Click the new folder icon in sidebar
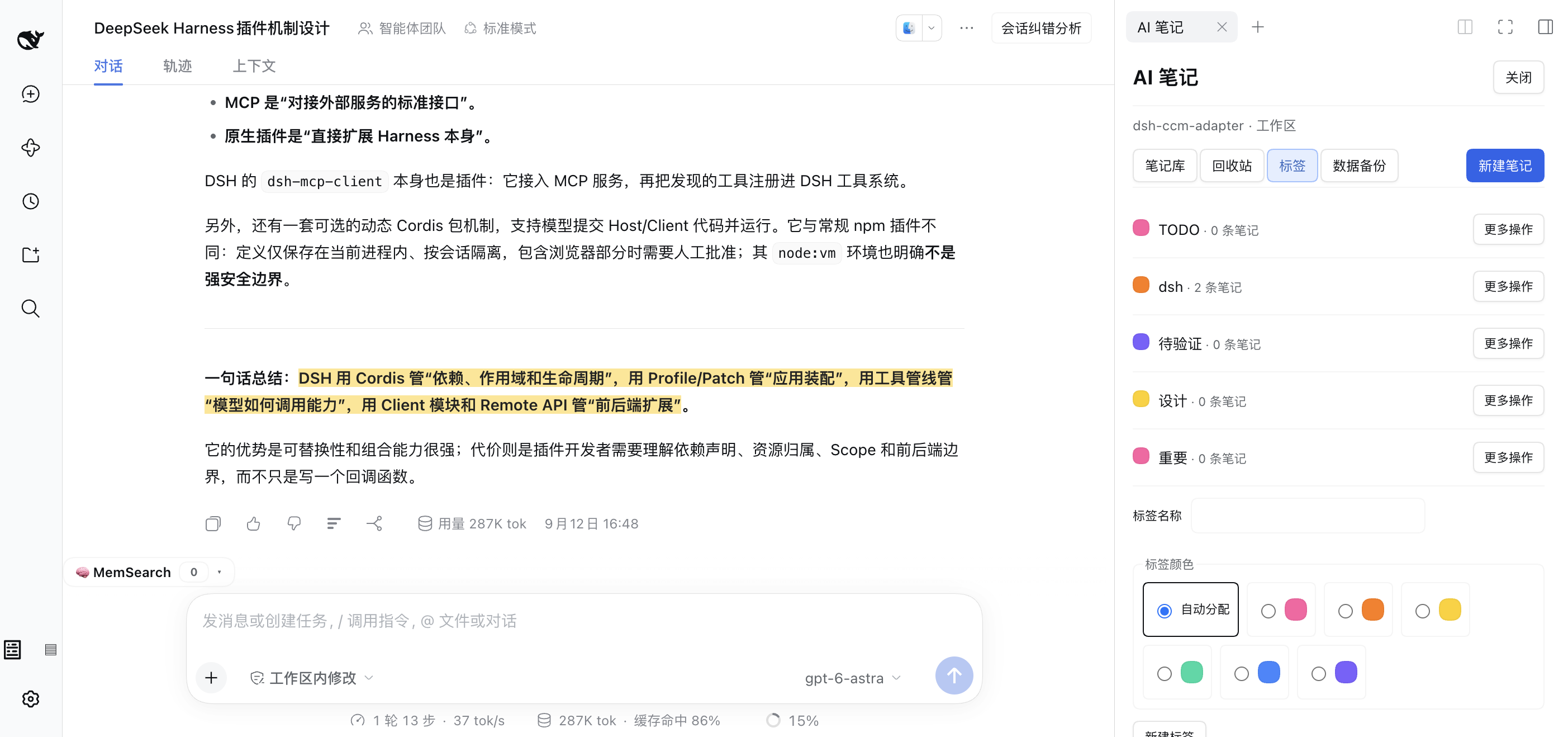This screenshot has width=1568, height=737. click(x=30, y=254)
